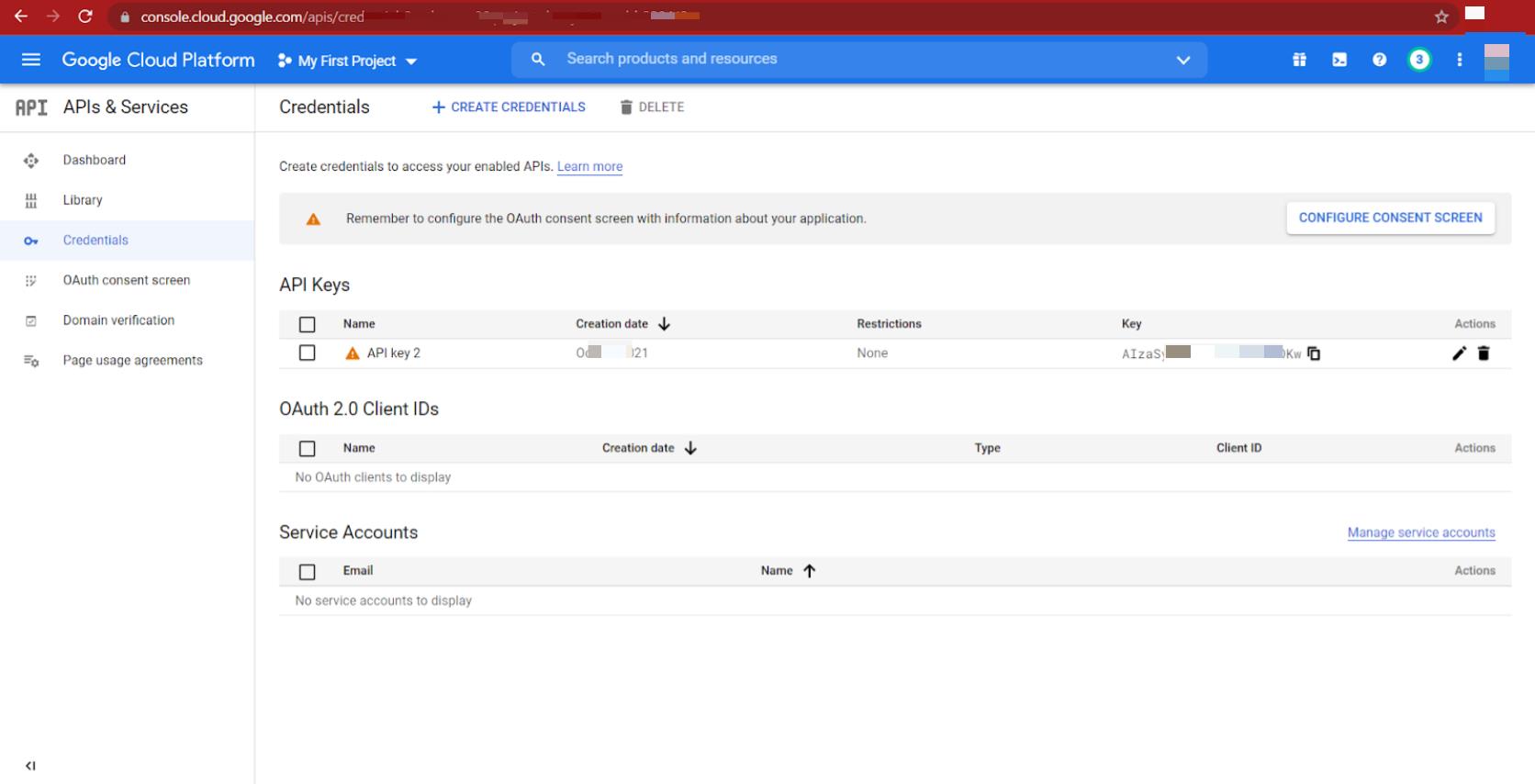
Task: Open OAuth consent screen sidebar item
Action: (x=127, y=280)
